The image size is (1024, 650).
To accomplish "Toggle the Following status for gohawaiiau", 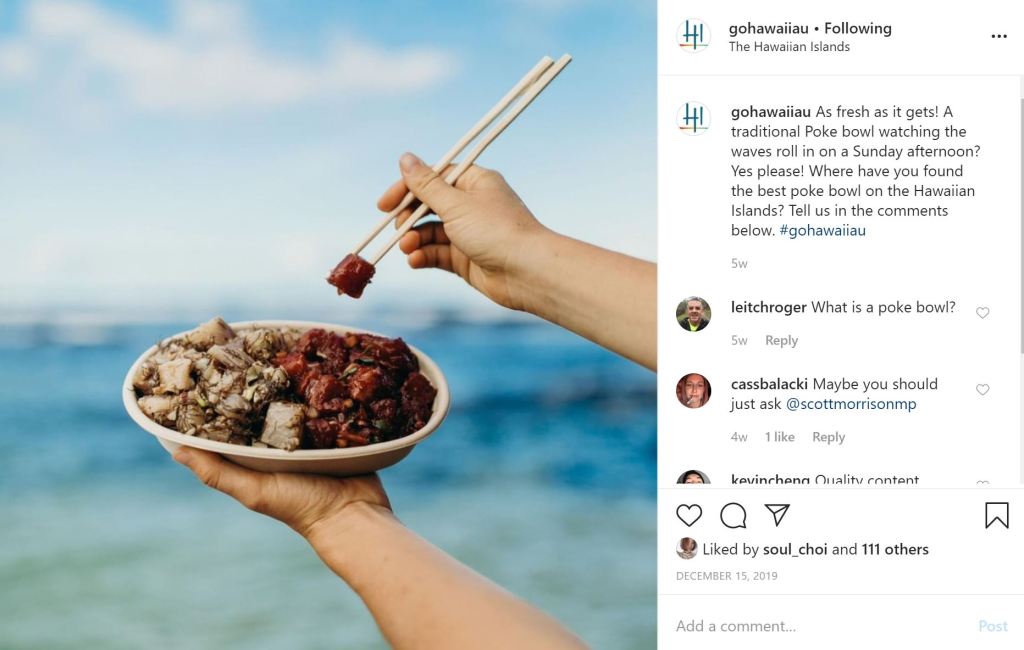I will point(857,28).
